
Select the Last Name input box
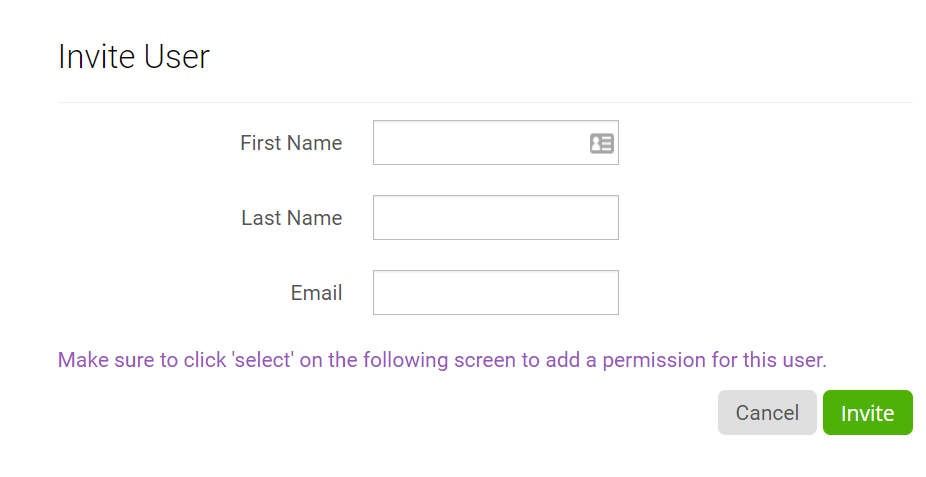(x=495, y=218)
